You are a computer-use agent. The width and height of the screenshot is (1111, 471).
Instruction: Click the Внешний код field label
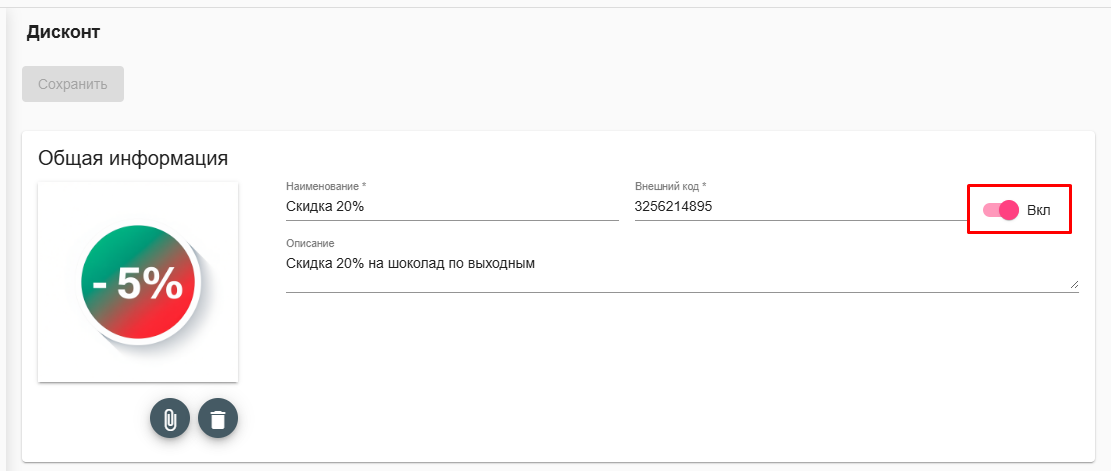click(671, 186)
